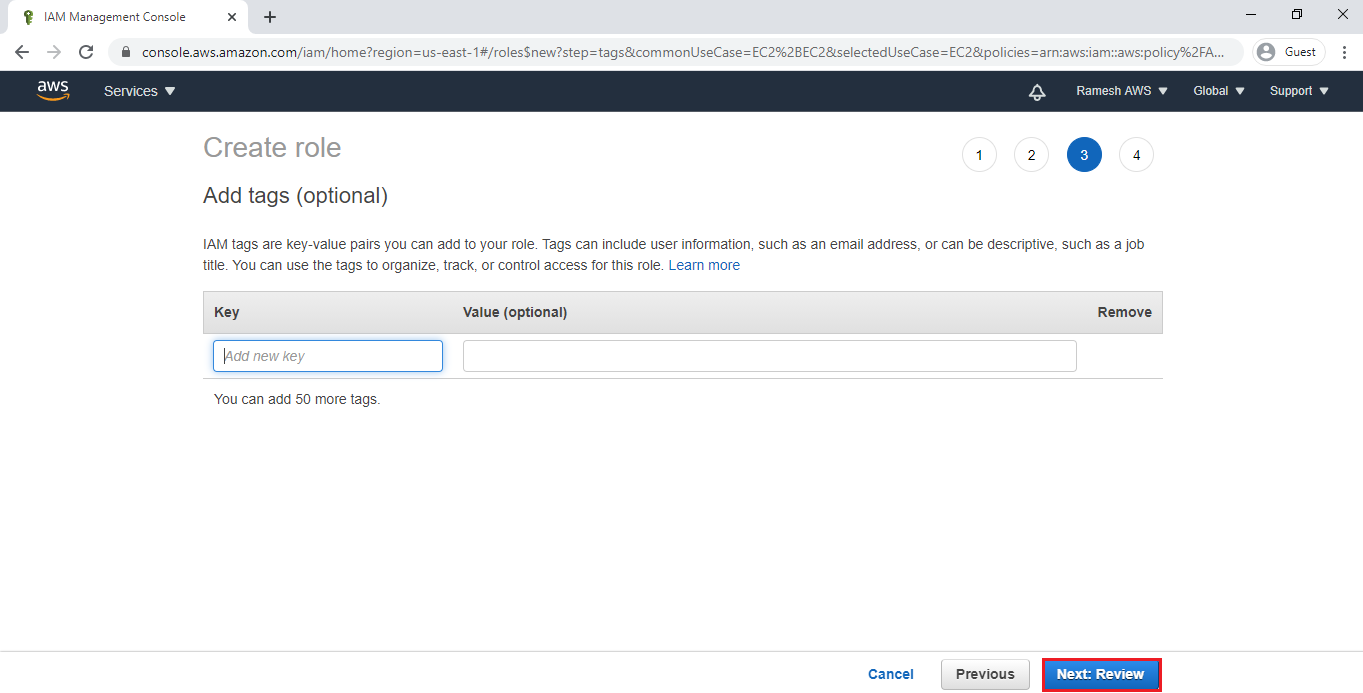Click the Key column header

click(x=227, y=312)
